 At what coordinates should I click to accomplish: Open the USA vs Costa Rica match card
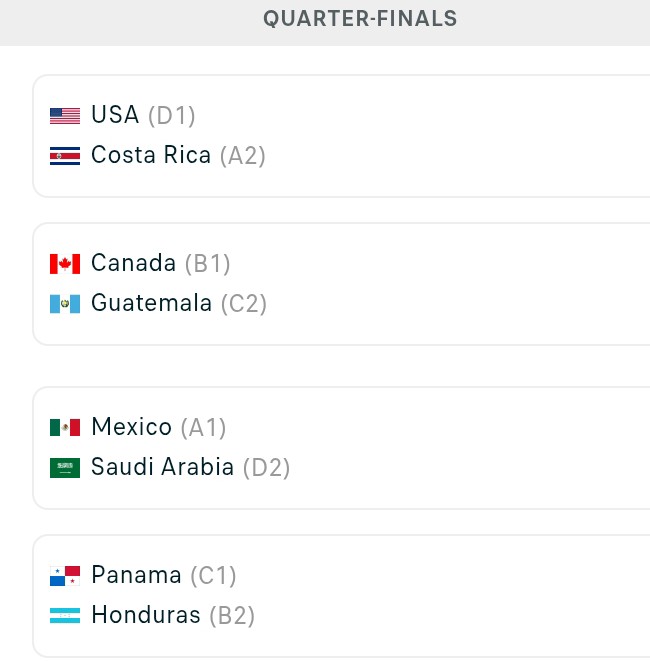pyautogui.click(x=341, y=136)
